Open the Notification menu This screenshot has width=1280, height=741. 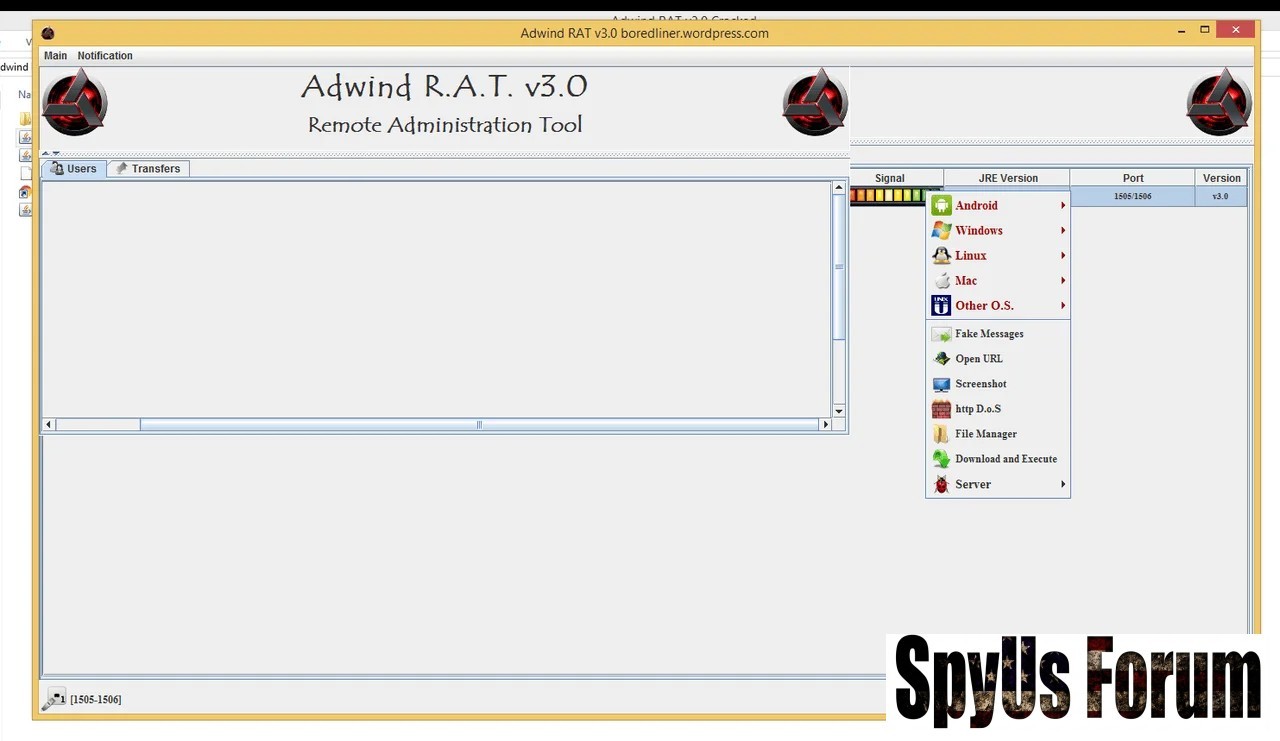click(105, 56)
